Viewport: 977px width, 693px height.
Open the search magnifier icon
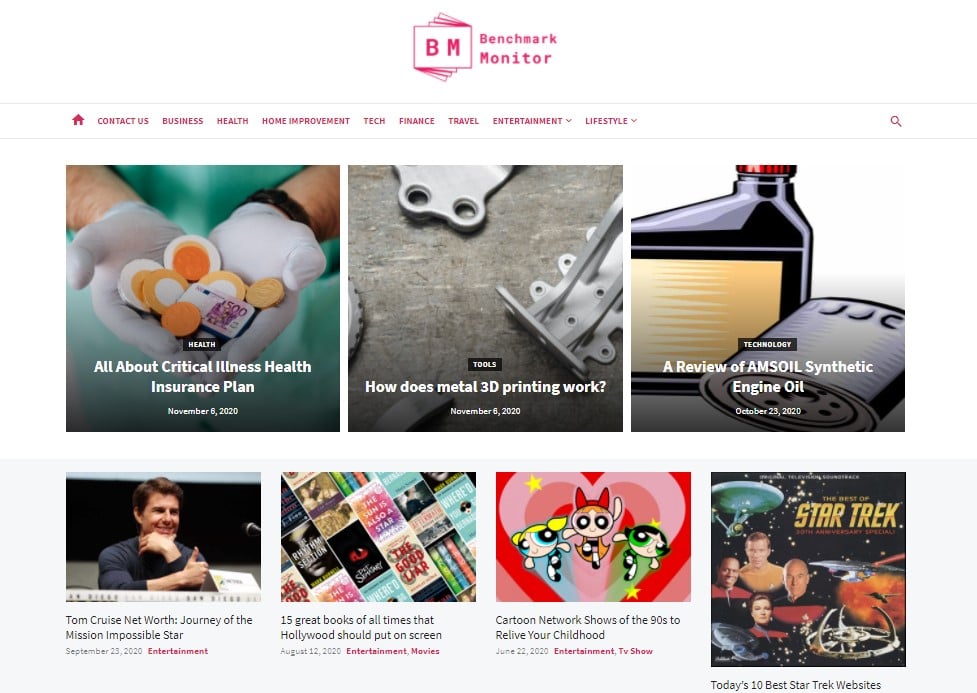pos(895,121)
